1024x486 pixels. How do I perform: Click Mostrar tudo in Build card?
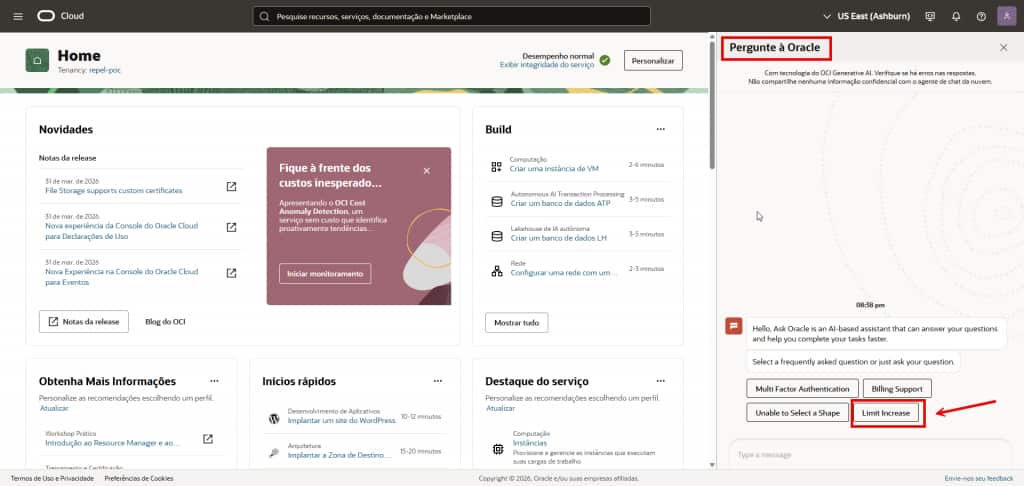click(x=517, y=323)
